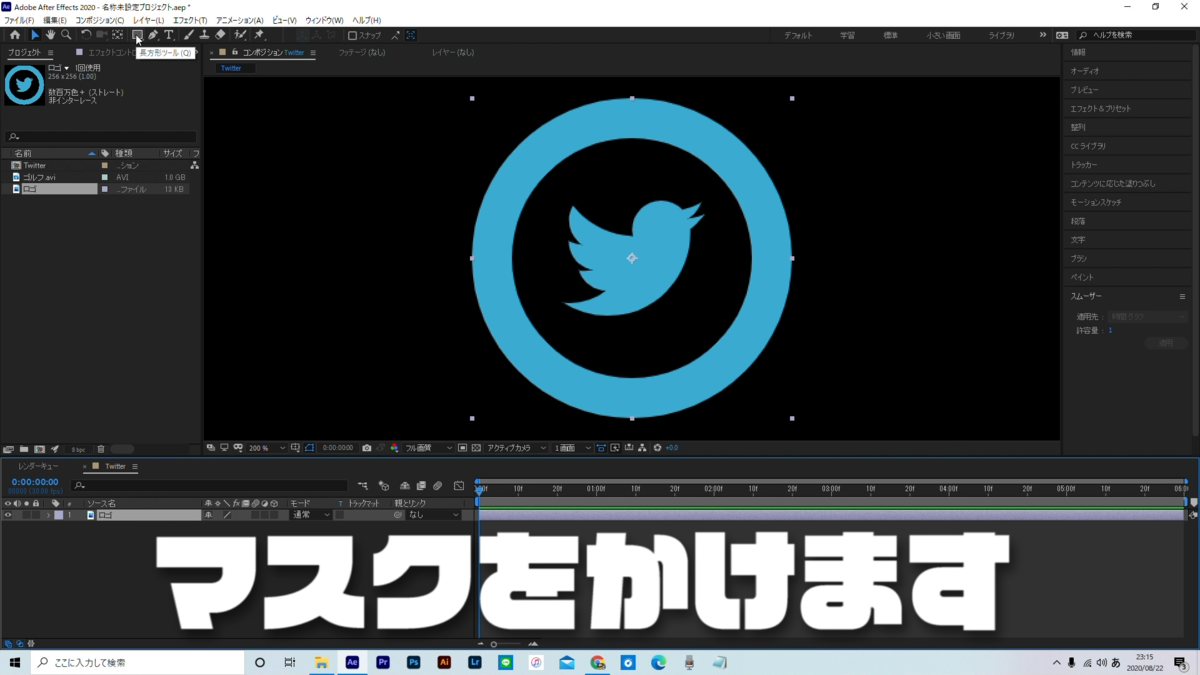Expand hidden workspaces chevron
The width and height of the screenshot is (1200, 675).
coord(1043,35)
